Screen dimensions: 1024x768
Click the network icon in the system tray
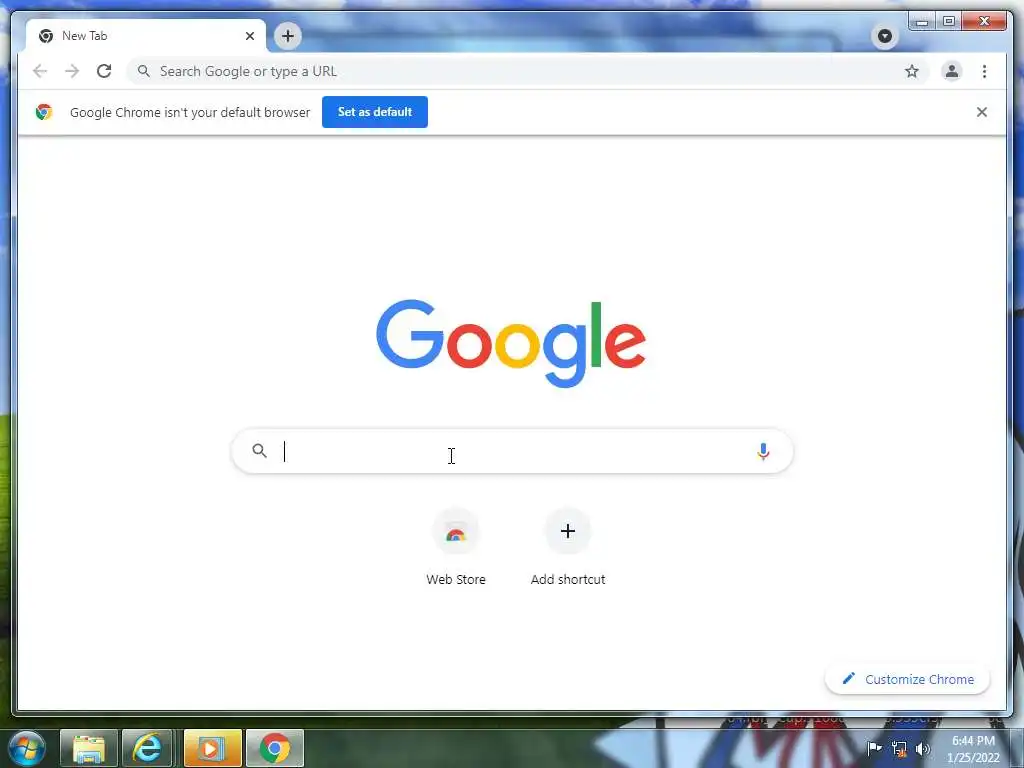(899, 749)
